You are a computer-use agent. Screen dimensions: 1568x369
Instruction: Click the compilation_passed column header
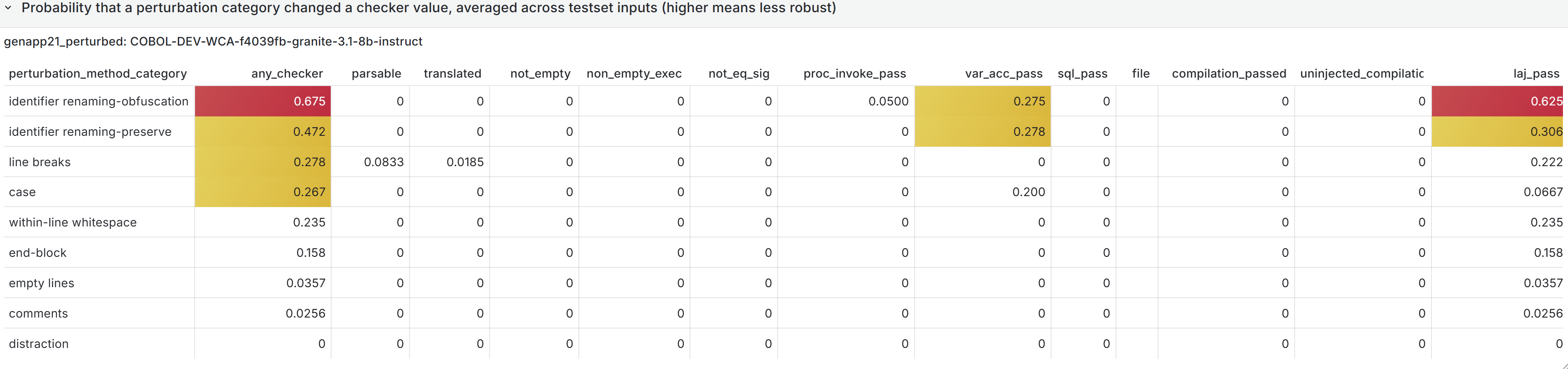[1228, 74]
